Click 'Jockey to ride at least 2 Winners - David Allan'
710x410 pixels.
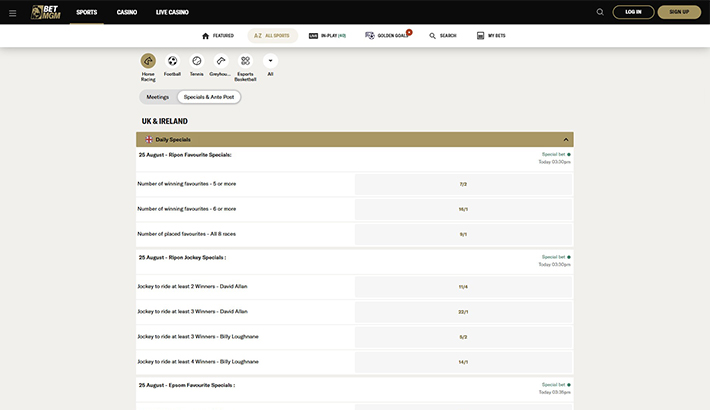pos(192,286)
